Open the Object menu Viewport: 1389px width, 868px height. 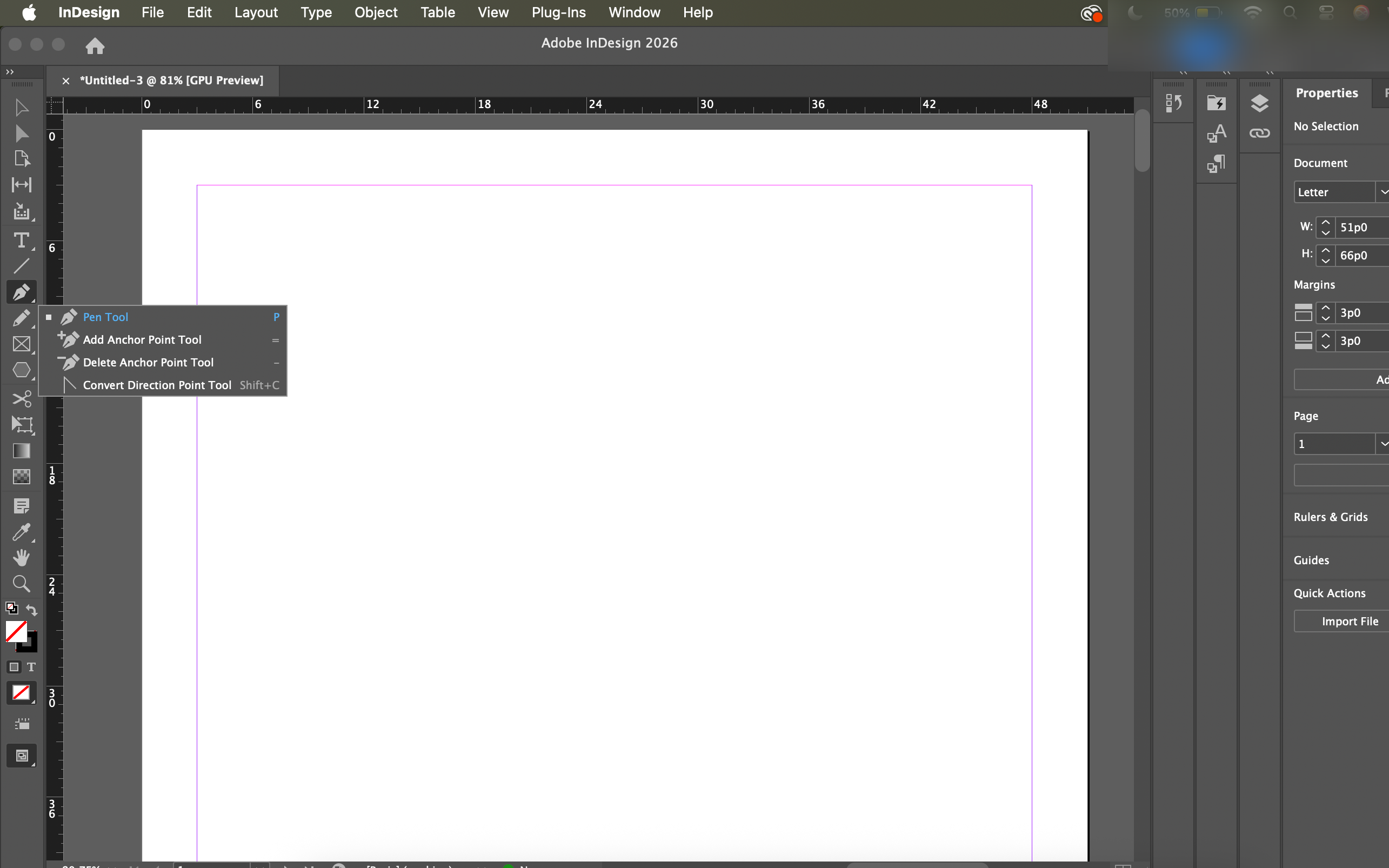pyautogui.click(x=376, y=12)
